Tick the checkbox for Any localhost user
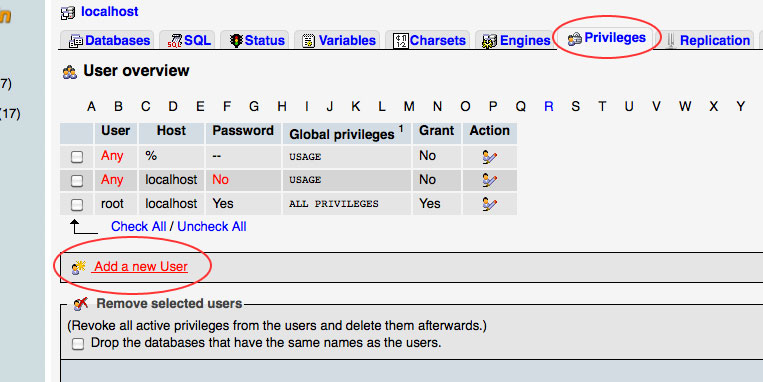This screenshot has width=763, height=382. (77, 181)
